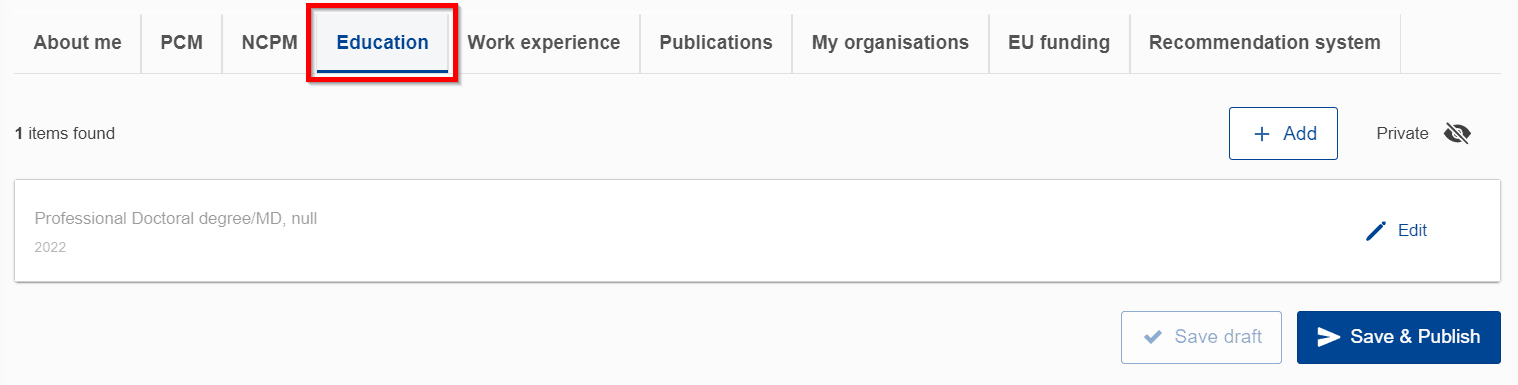1518x385 pixels.
Task: Switch to the PCM tab
Action: (182, 43)
